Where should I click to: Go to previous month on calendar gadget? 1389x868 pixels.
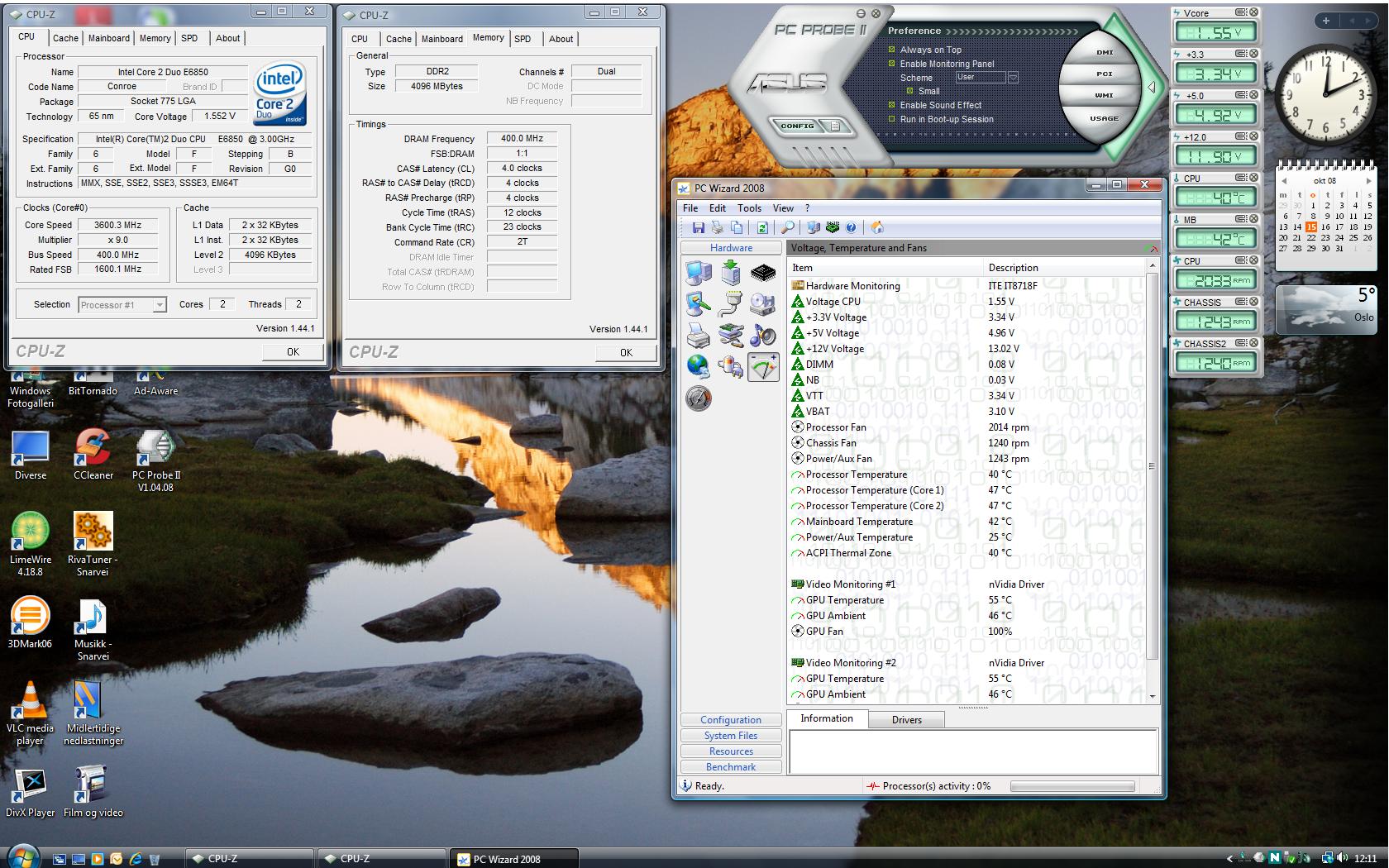coord(1284,180)
